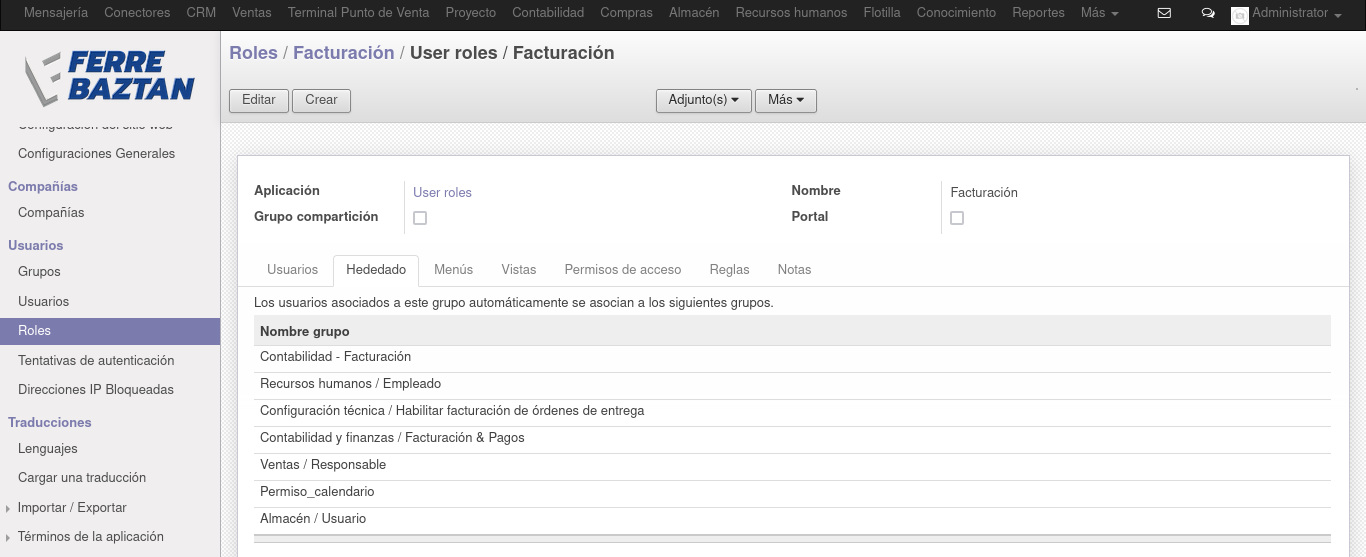Toggle the Grupo compartición checkbox

pyautogui.click(x=420, y=218)
